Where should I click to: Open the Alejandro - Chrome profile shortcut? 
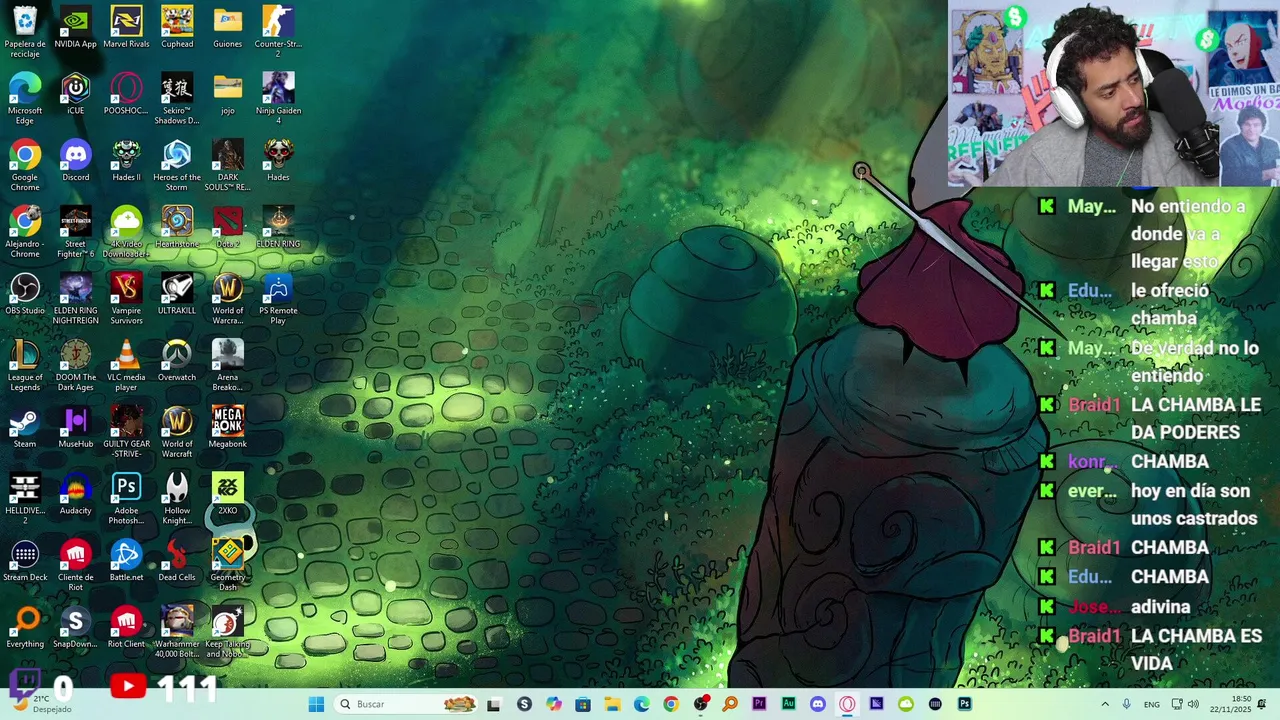pyautogui.click(x=25, y=232)
